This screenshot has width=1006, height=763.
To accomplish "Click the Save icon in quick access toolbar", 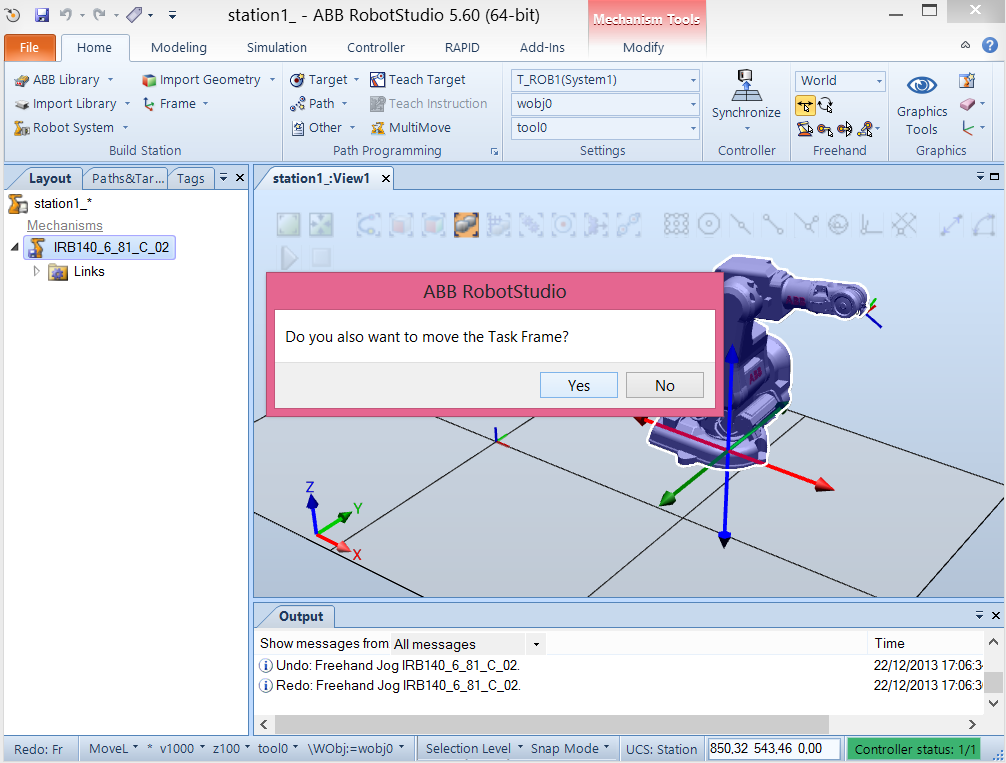I will [42, 15].
